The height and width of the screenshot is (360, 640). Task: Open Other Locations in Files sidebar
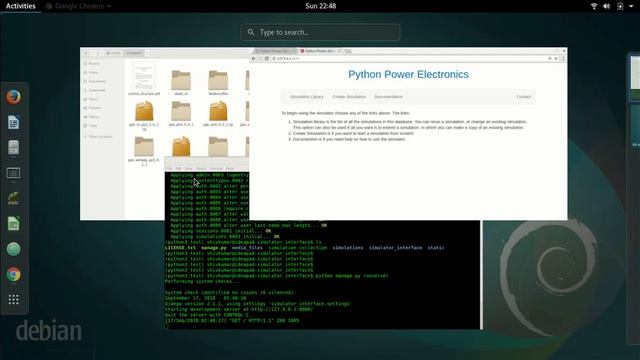pyautogui.click(x=98, y=137)
